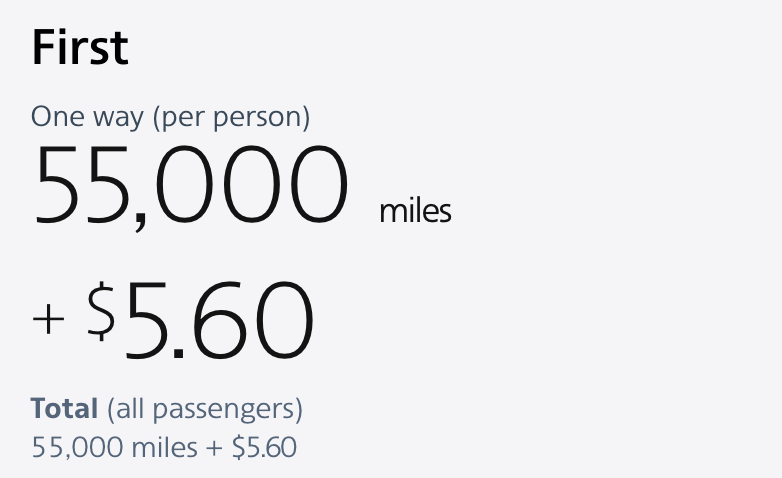Click the bold "Total" label

click(64, 408)
